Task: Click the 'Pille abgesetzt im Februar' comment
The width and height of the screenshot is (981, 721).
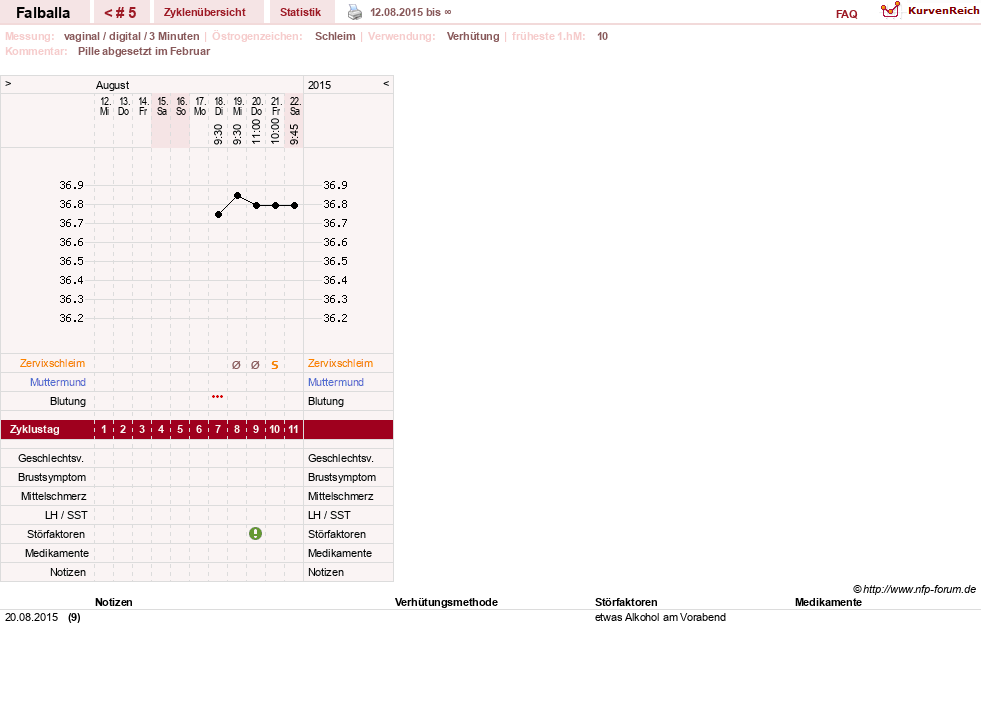Action: pos(144,51)
